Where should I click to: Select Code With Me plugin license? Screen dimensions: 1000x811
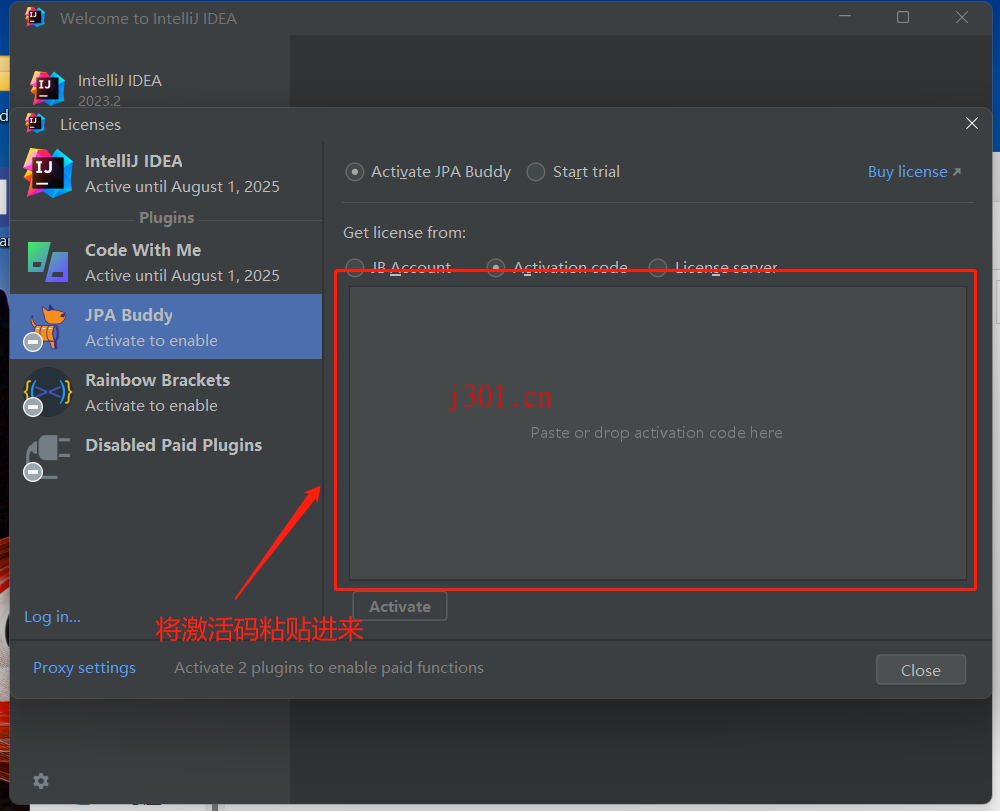[166, 262]
